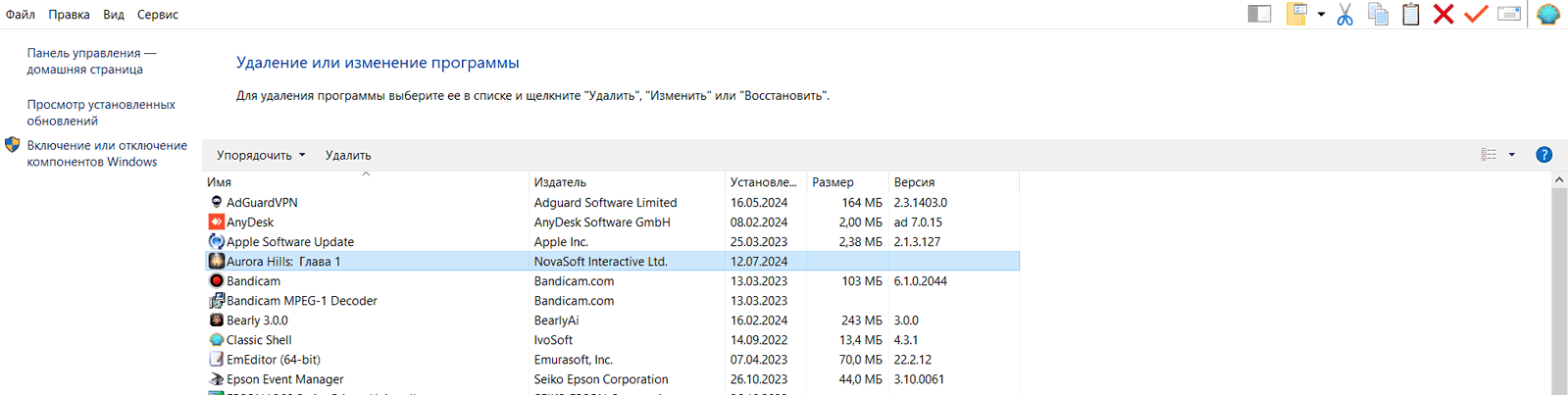Select the AdGuardVPN program name

click(262, 203)
